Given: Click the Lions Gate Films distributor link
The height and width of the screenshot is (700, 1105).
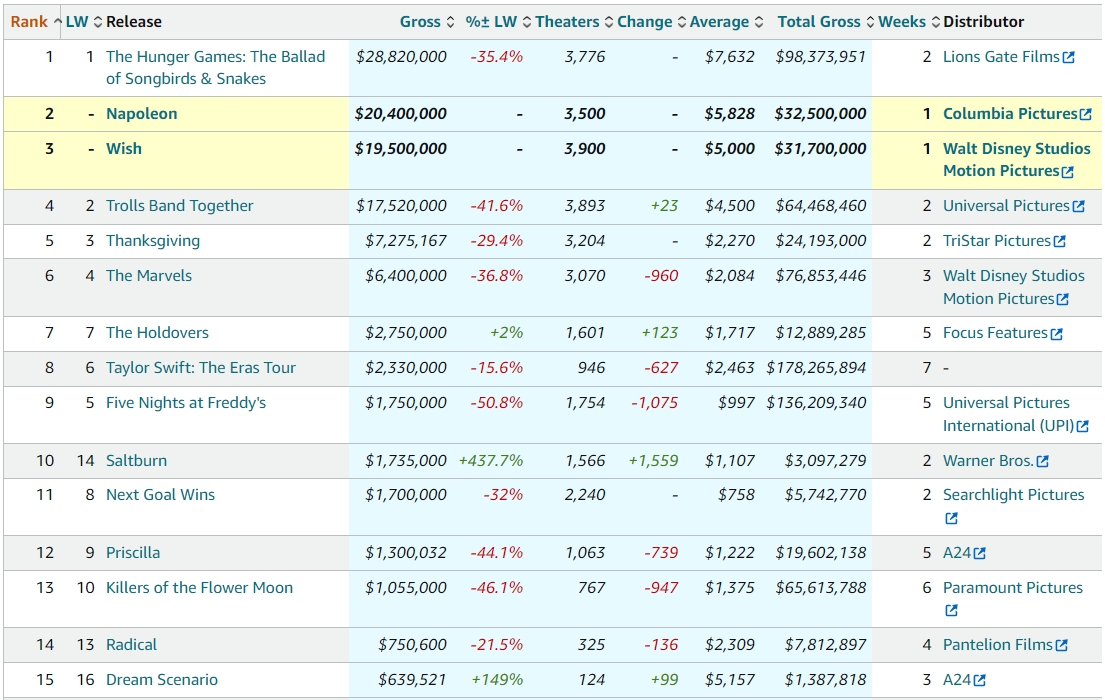Looking at the screenshot, I should coord(1001,57).
